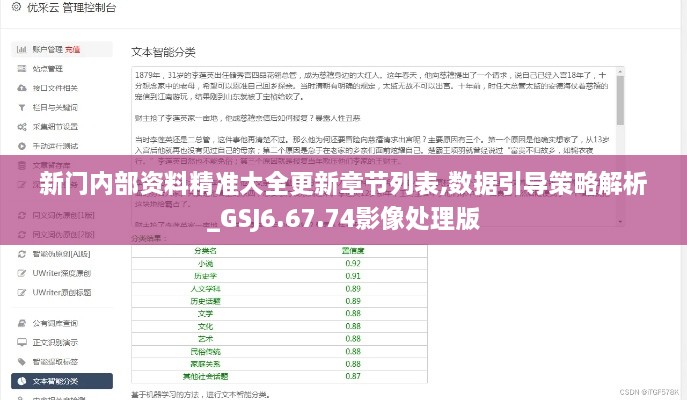Click the 优采云 logo icon in header
The image size is (687, 400).
[16, 7]
